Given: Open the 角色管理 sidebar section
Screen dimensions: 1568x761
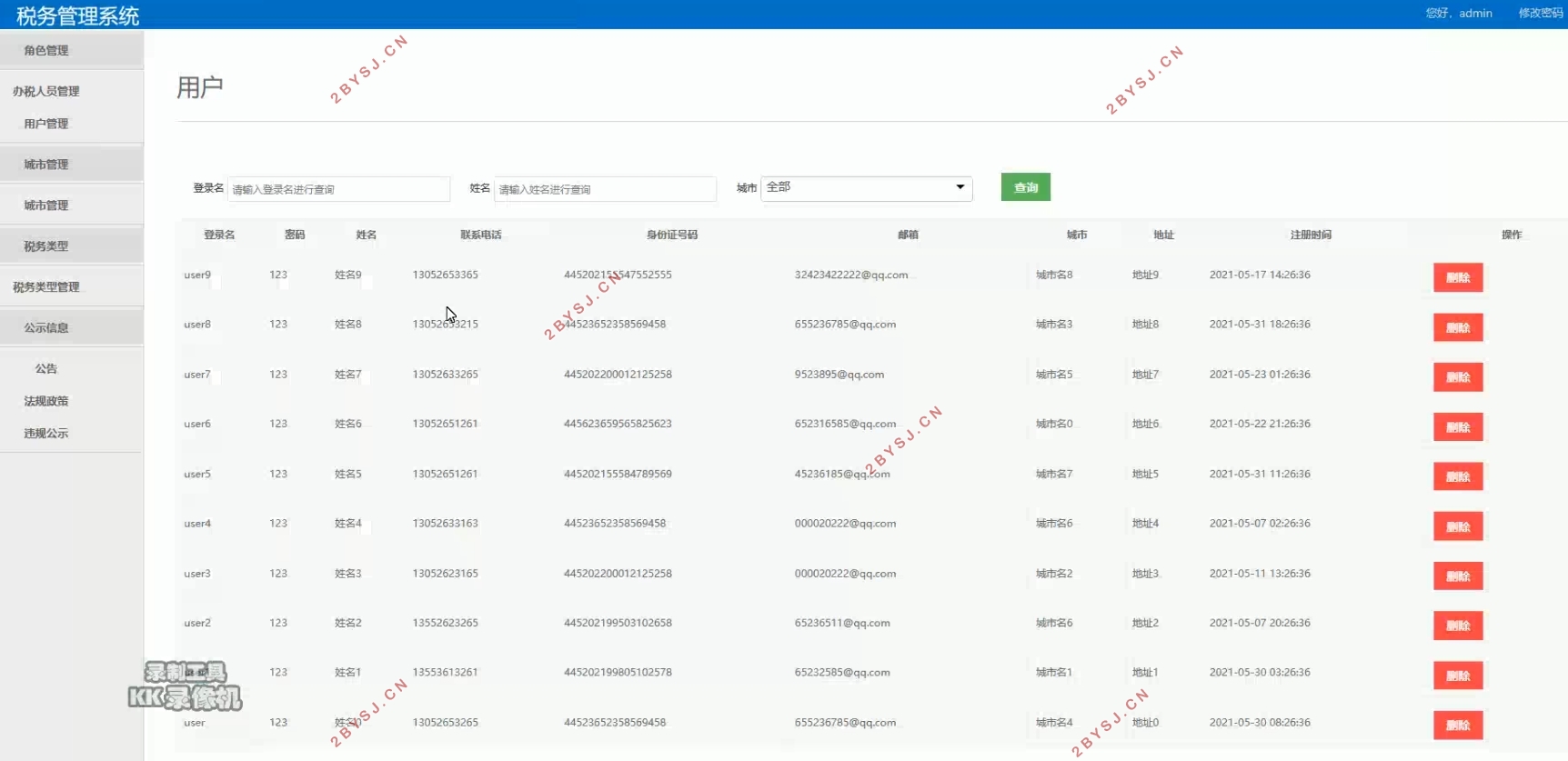Looking at the screenshot, I should [72, 50].
